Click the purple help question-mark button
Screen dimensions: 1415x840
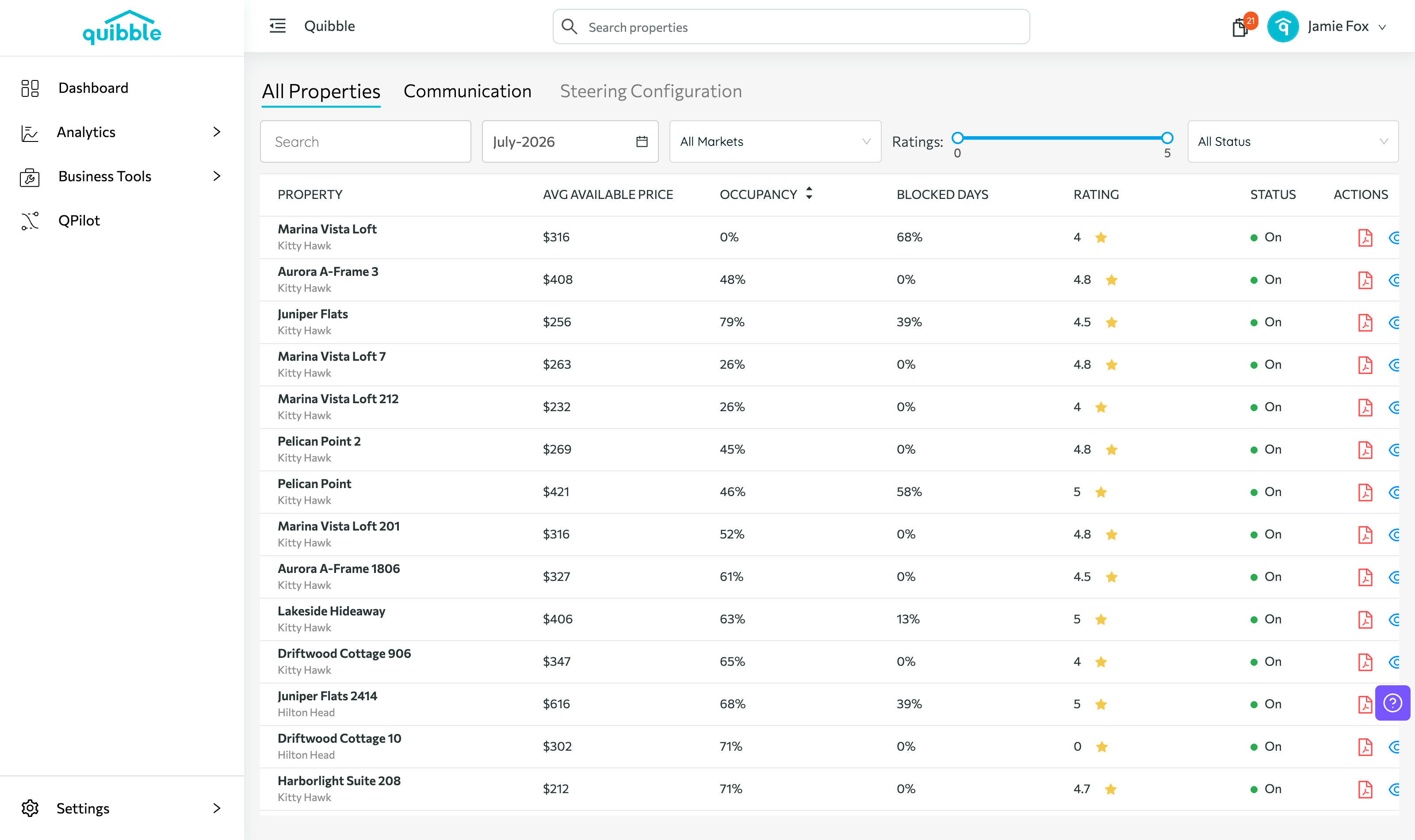tap(1392, 703)
